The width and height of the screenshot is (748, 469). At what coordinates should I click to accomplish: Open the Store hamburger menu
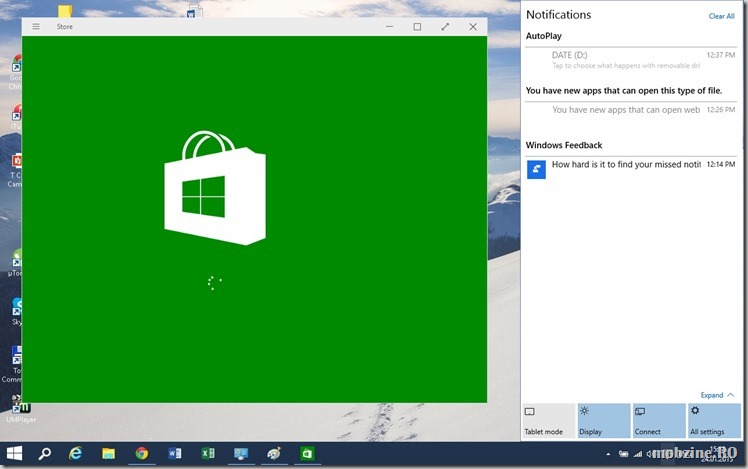tap(36, 27)
